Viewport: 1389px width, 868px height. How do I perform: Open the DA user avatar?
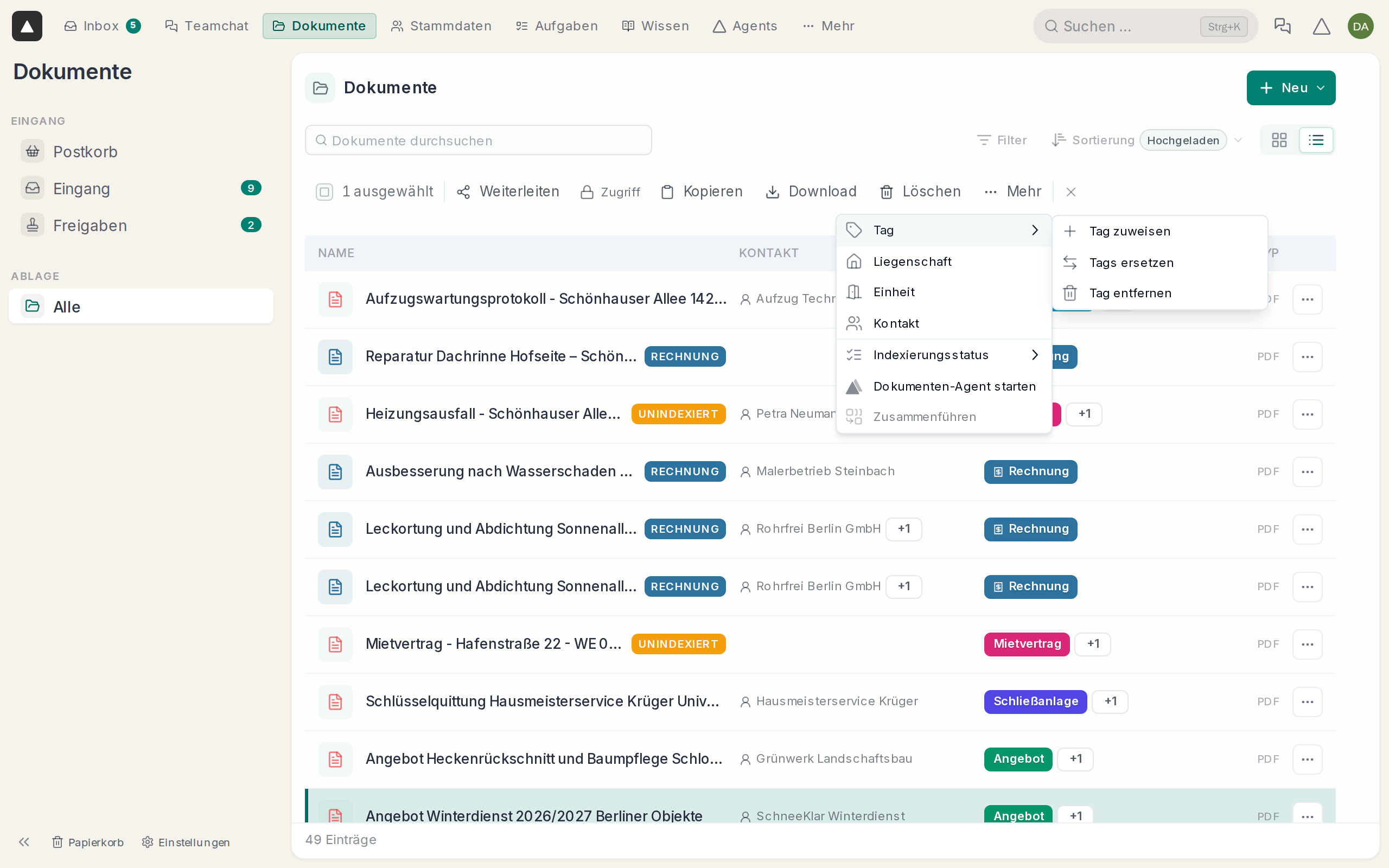pyautogui.click(x=1360, y=26)
